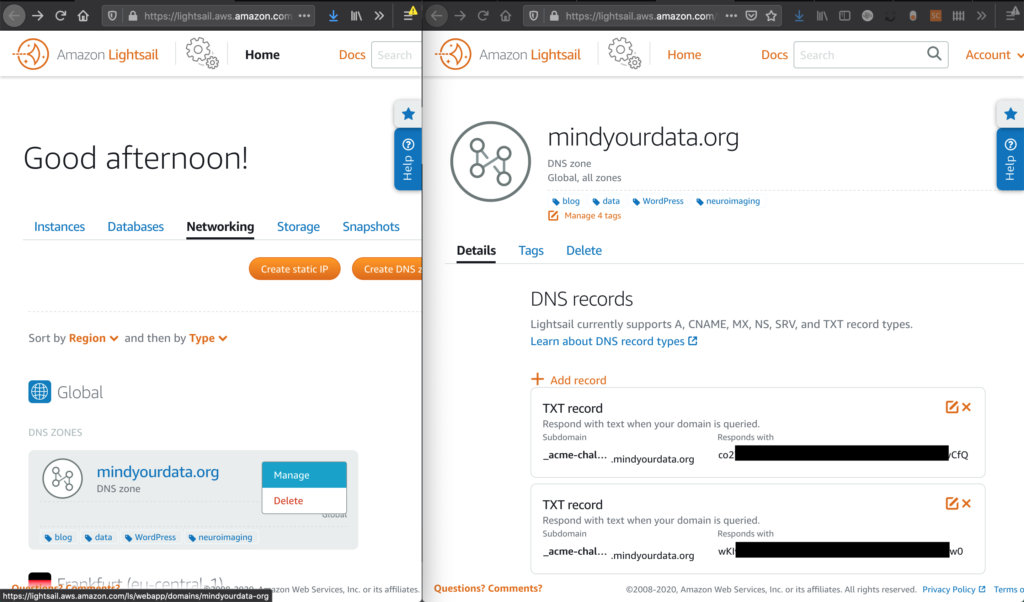Open the gear settings icon in the left Lightsail header
The image size is (1024, 602).
click(202, 54)
